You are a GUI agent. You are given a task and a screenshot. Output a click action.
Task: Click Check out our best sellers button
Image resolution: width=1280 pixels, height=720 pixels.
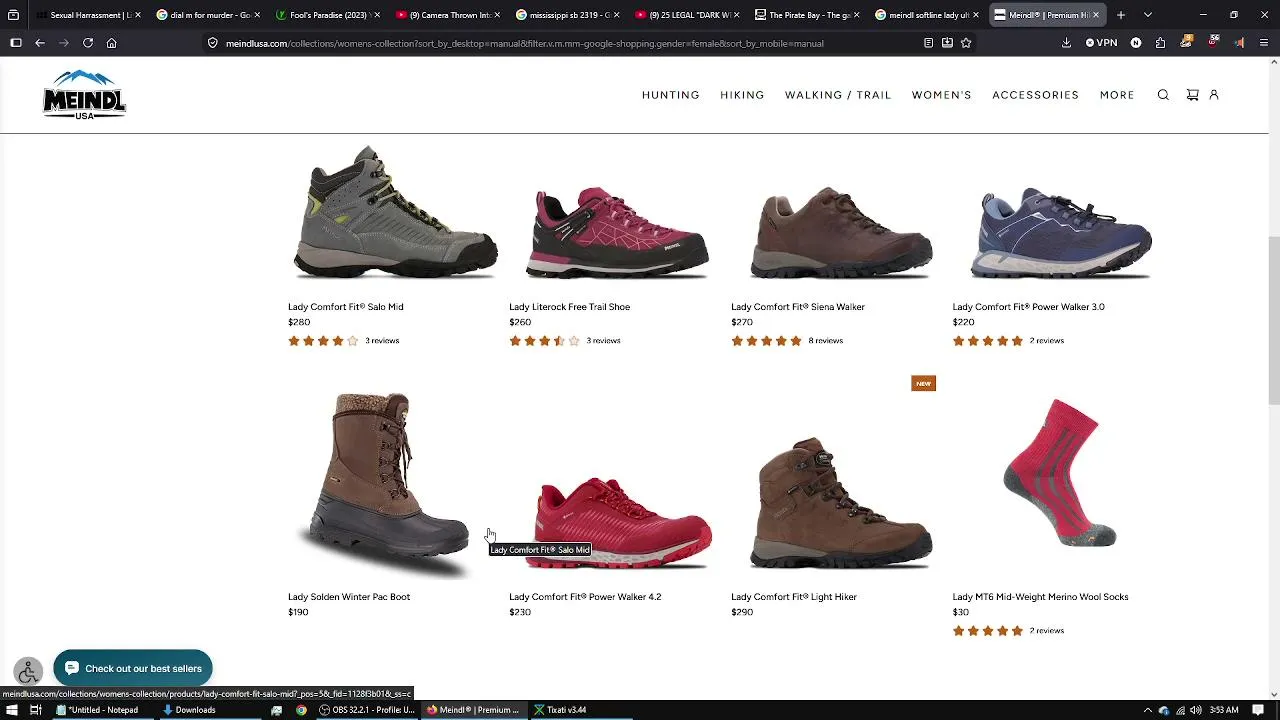coord(133,668)
